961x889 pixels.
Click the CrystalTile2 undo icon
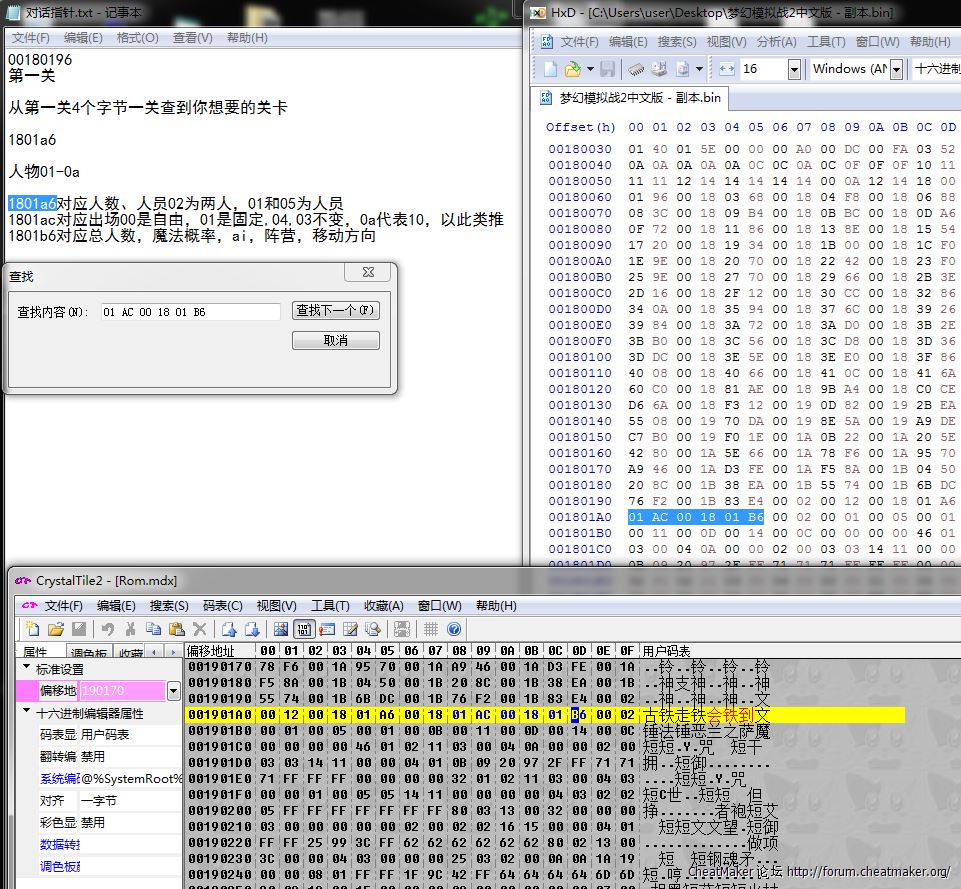[x=107, y=629]
